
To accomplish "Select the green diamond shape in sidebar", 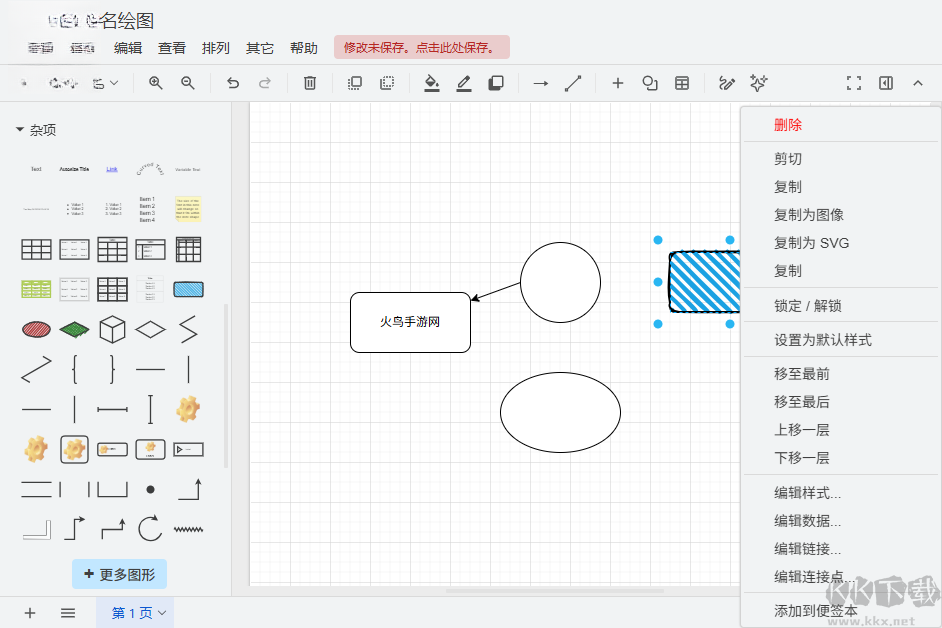I will point(74,329).
